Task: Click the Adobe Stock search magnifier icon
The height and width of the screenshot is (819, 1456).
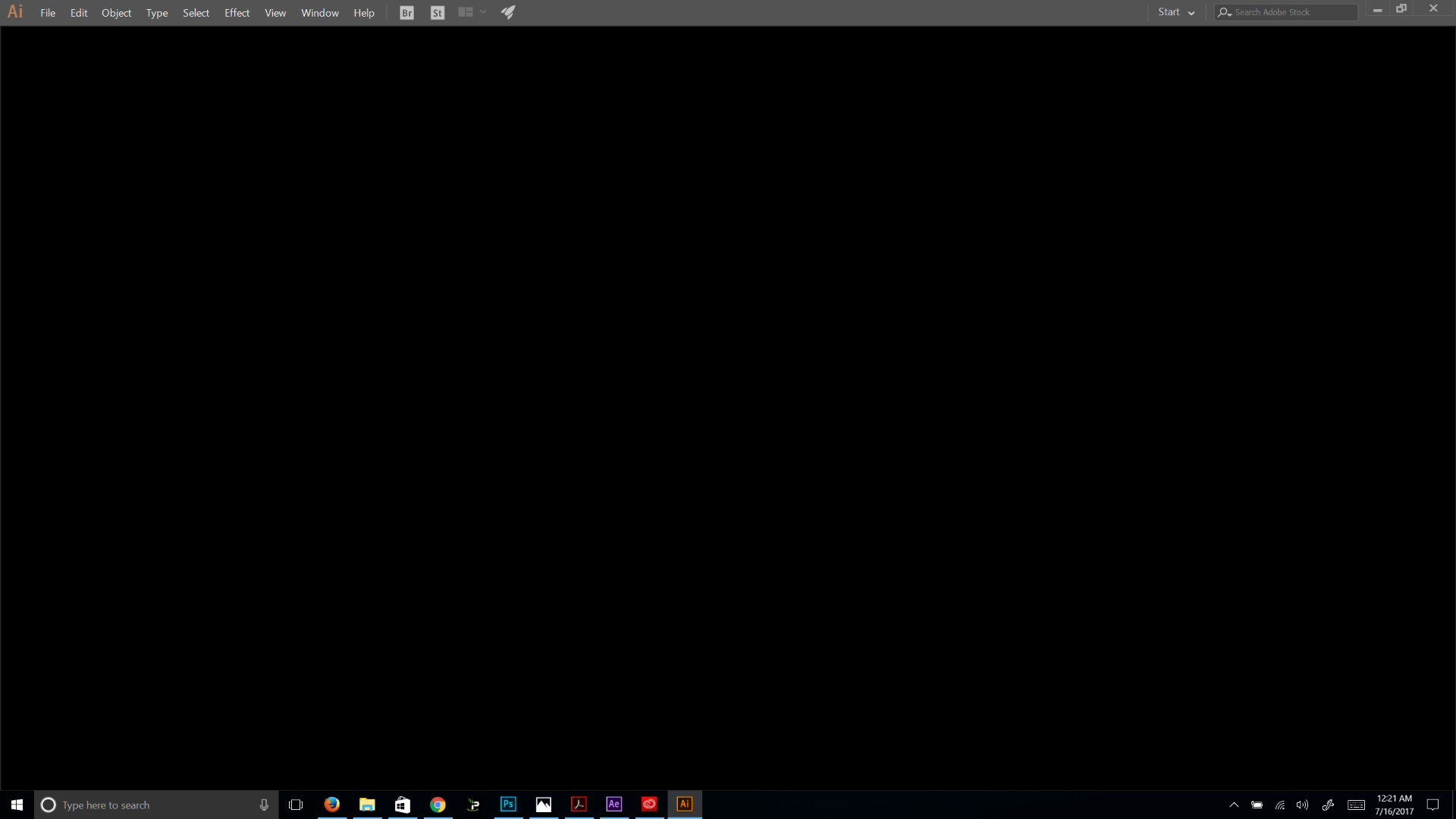Action: [1224, 12]
